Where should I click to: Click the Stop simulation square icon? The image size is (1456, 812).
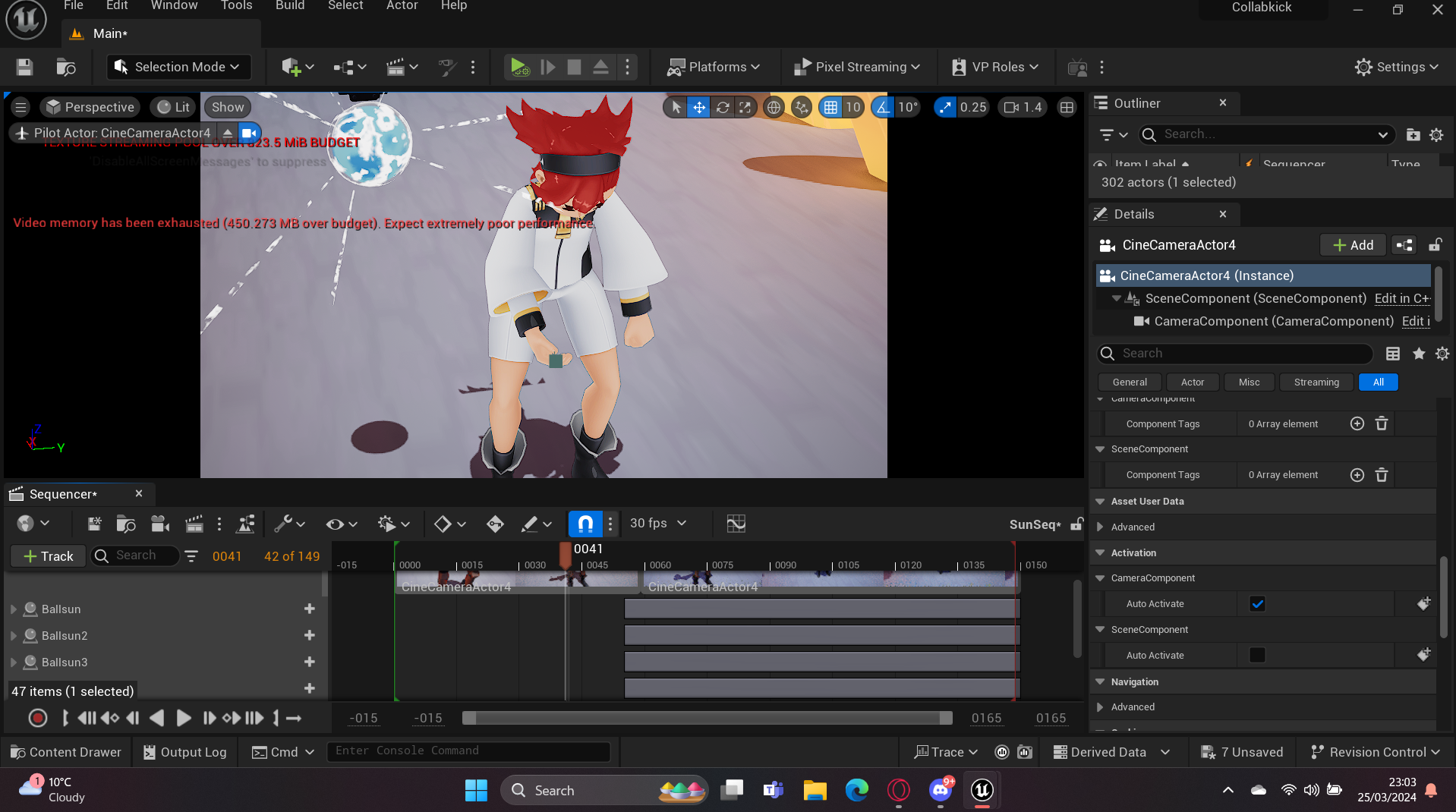click(x=575, y=67)
